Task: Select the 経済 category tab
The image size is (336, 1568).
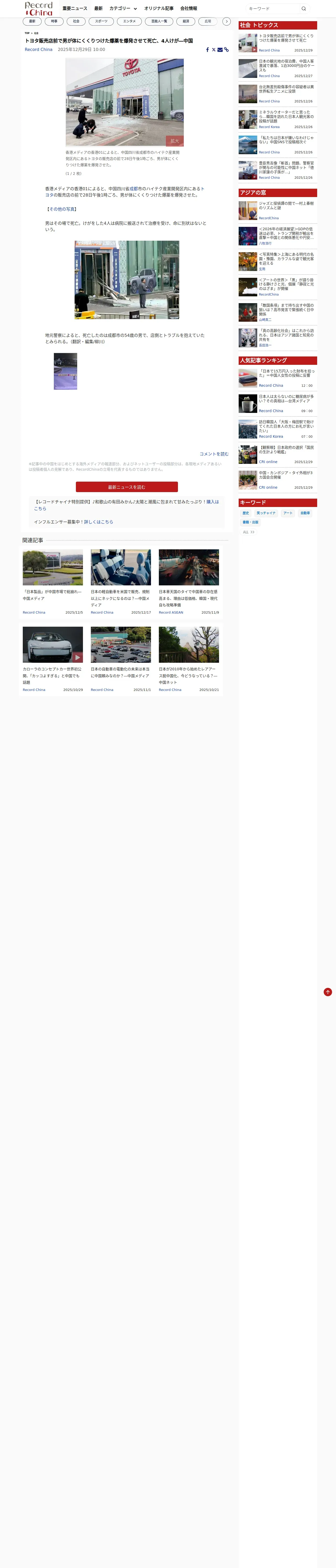Action: click(x=186, y=21)
